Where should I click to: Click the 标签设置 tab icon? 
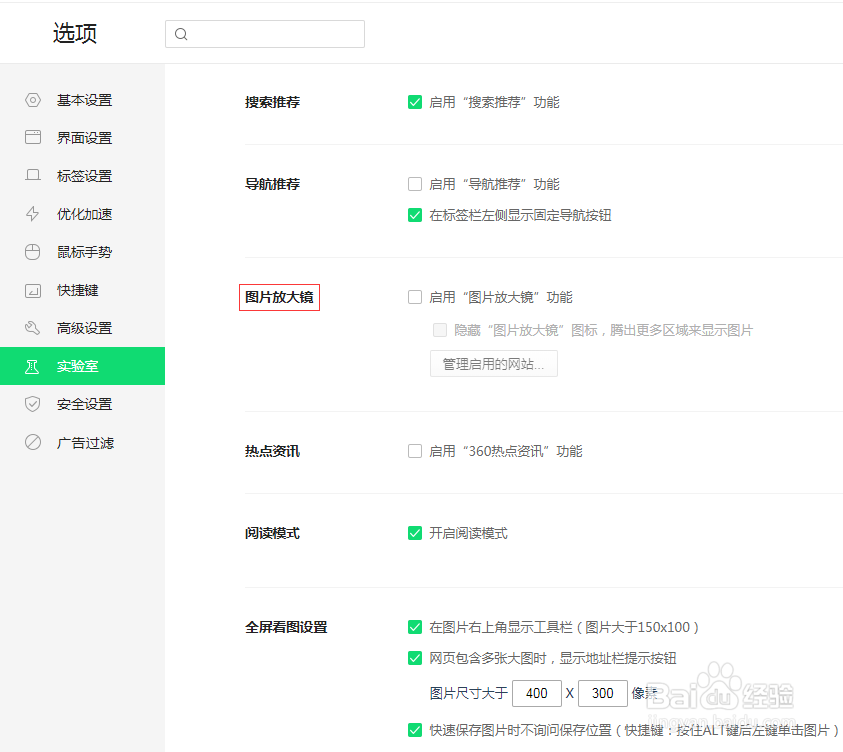(x=33, y=175)
